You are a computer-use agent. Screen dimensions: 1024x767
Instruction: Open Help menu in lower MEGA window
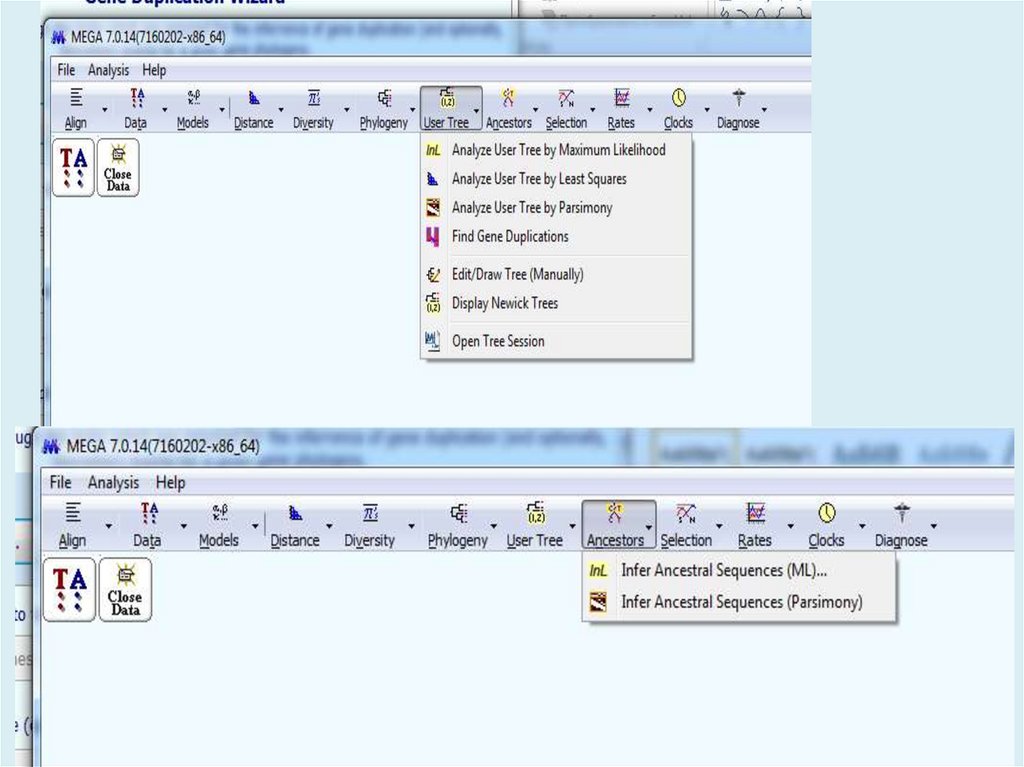coord(170,482)
